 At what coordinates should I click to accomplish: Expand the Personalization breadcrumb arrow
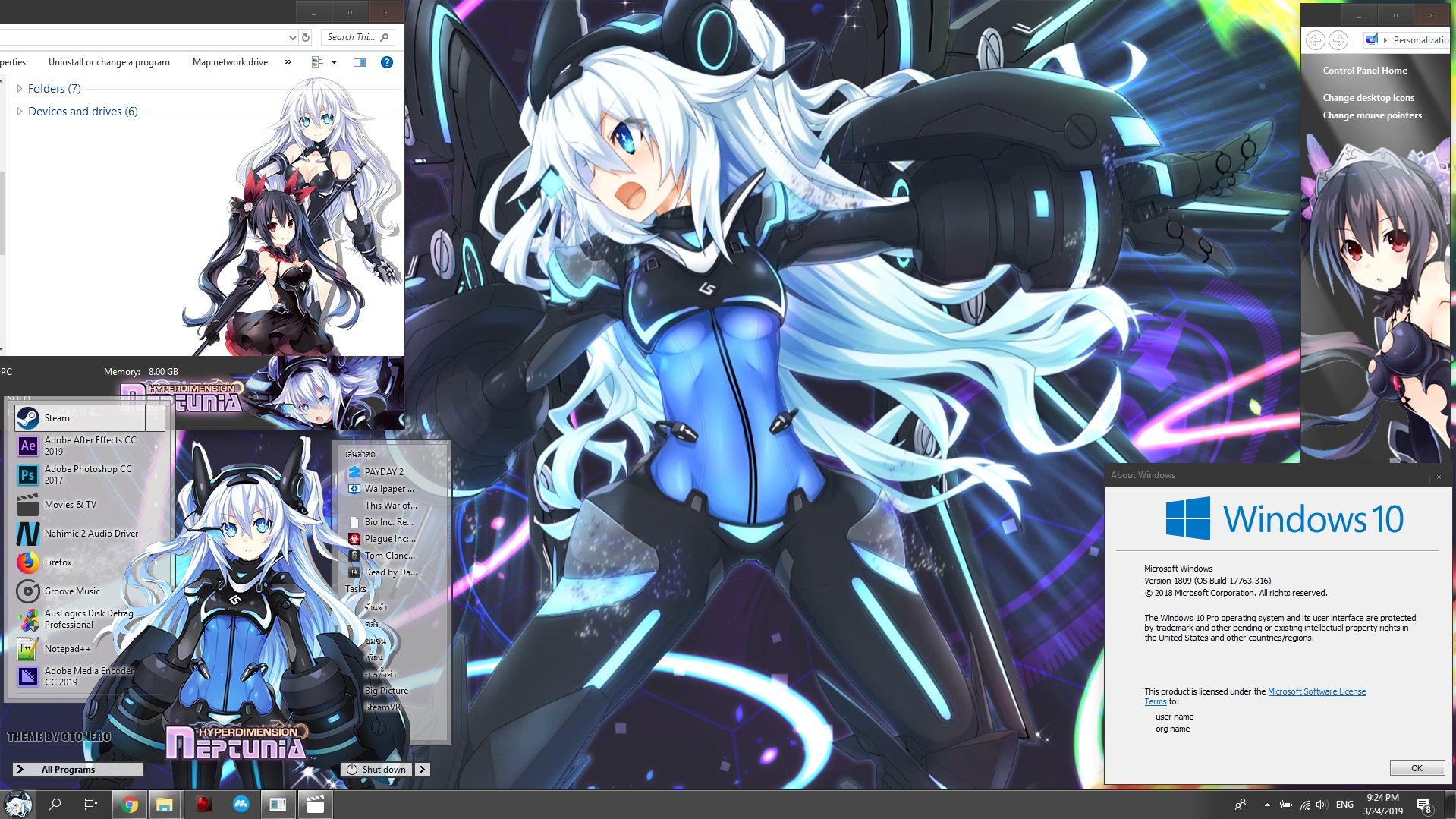(1385, 40)
